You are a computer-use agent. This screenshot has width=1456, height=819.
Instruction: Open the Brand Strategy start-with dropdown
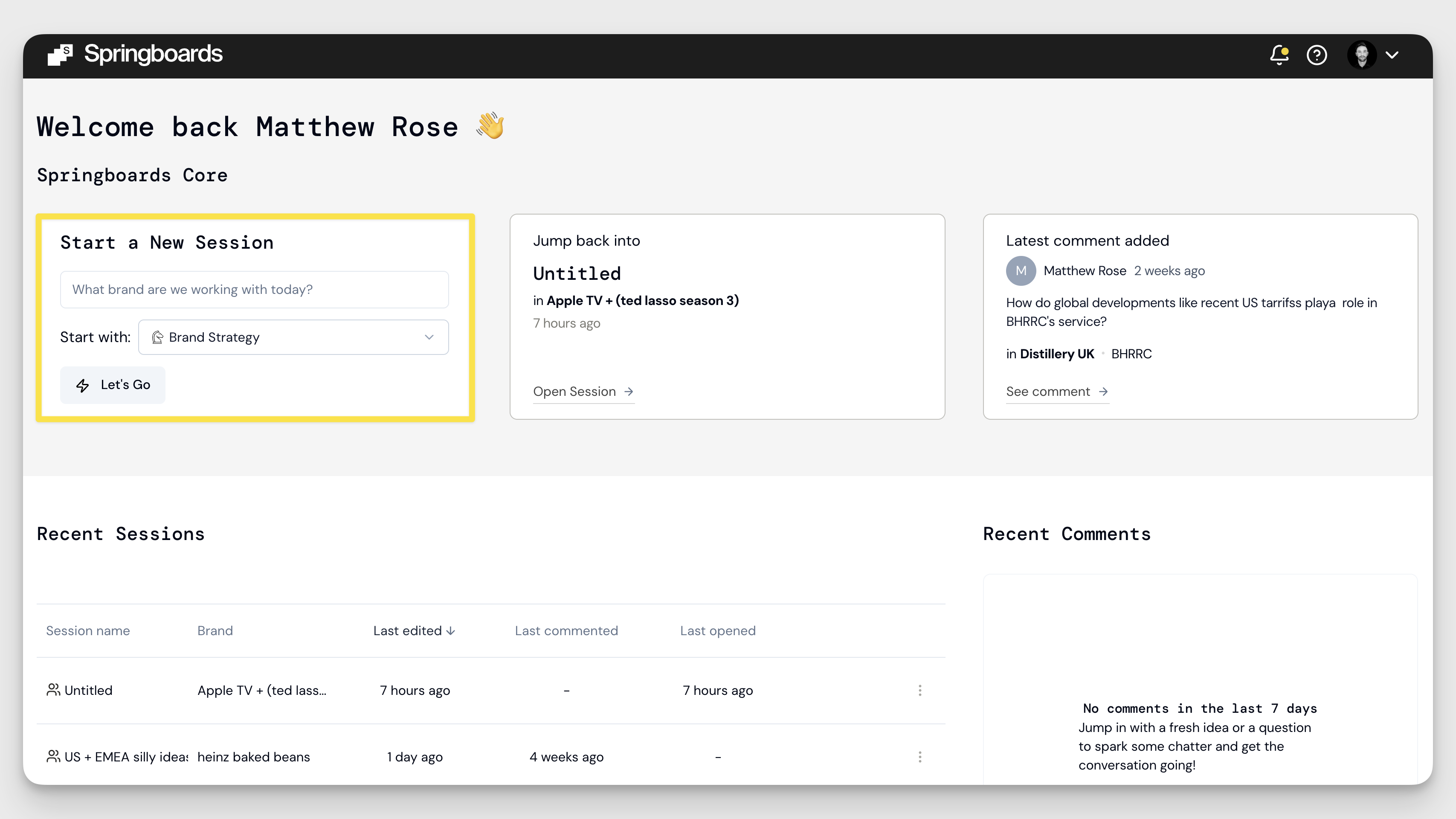tap(293, 337)
